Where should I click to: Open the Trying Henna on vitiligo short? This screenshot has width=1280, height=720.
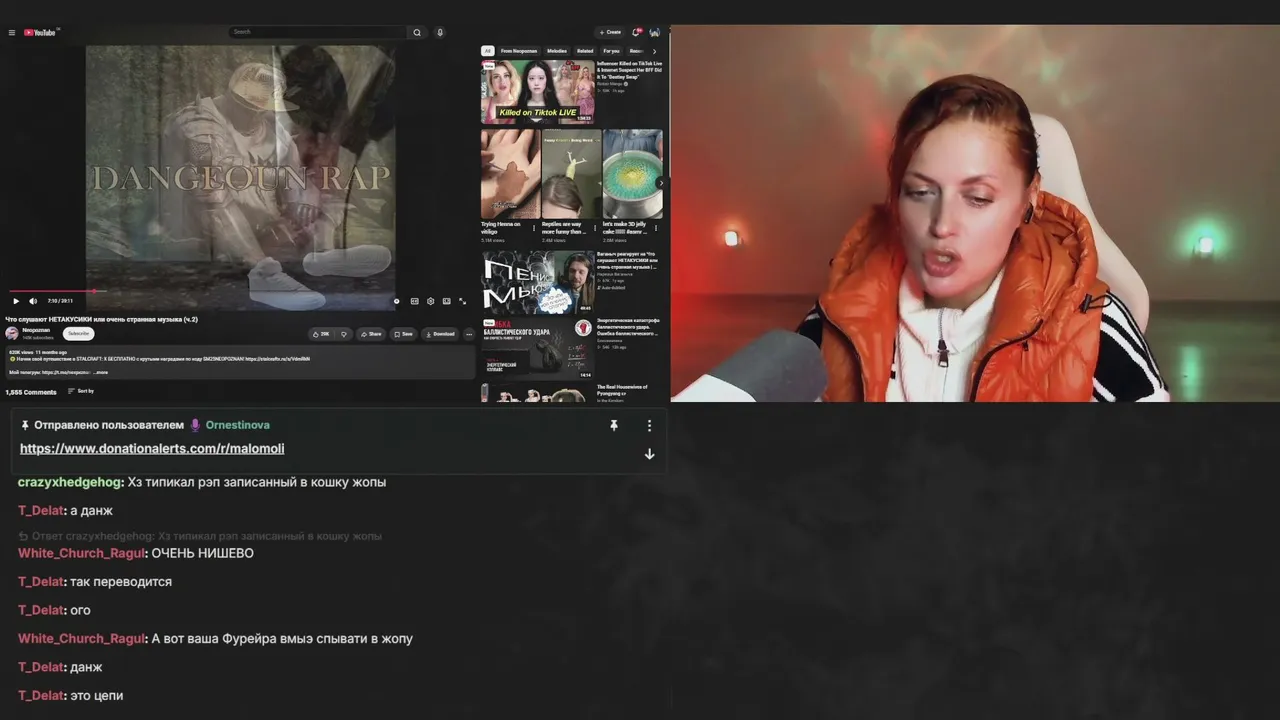pos(510,174)
